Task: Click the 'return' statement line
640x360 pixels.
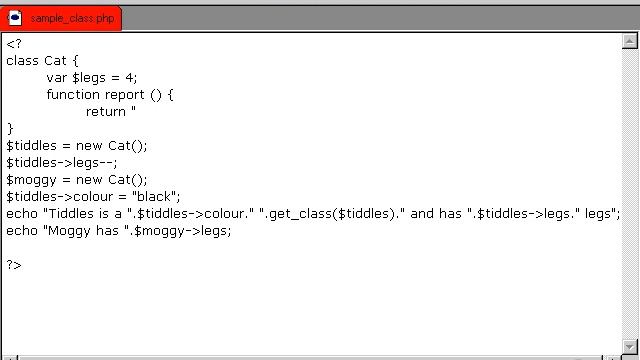Action: (111, 111)
